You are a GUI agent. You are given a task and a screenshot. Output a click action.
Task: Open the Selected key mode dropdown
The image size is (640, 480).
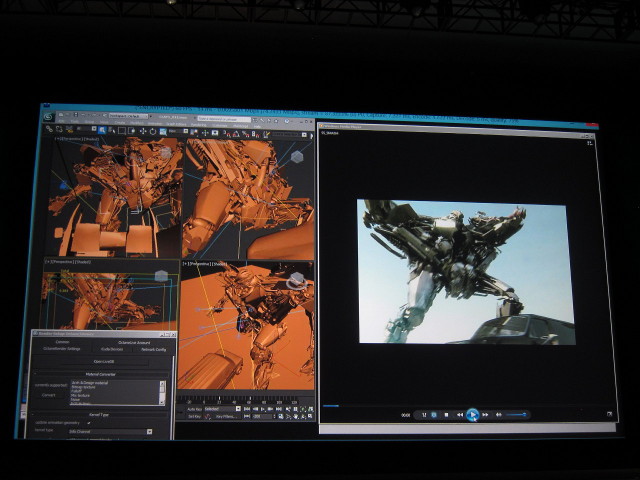222,409
